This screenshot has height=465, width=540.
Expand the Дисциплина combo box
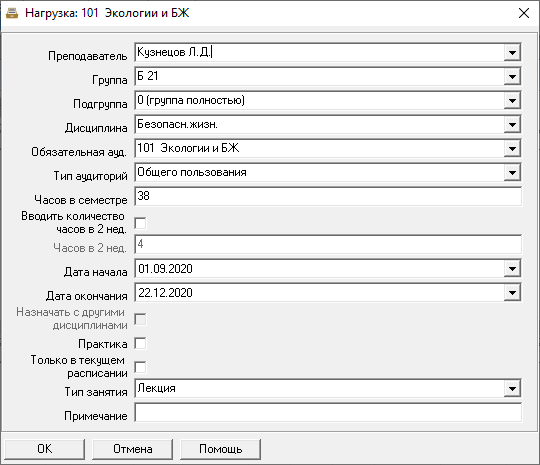coord(512,125)
